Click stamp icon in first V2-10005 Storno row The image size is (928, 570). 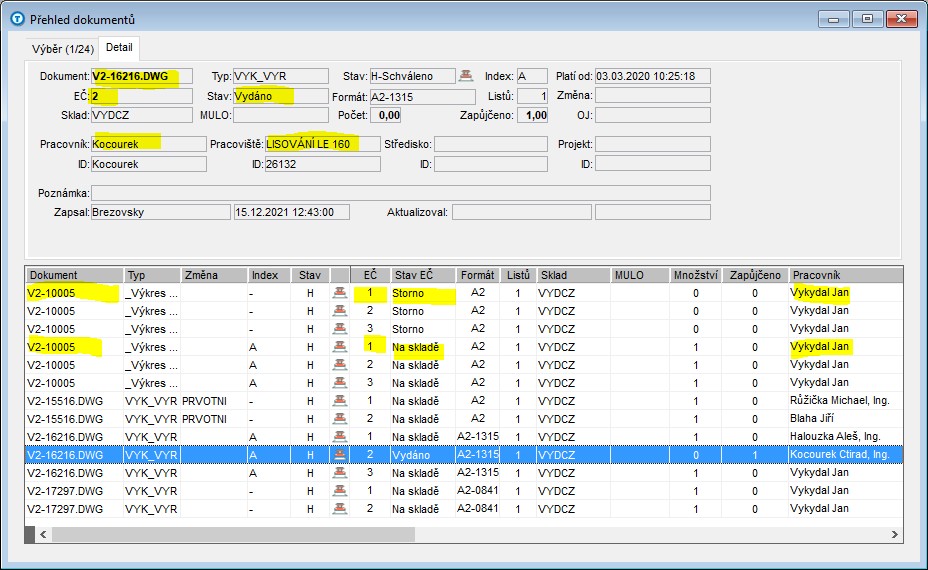[340, 293]
